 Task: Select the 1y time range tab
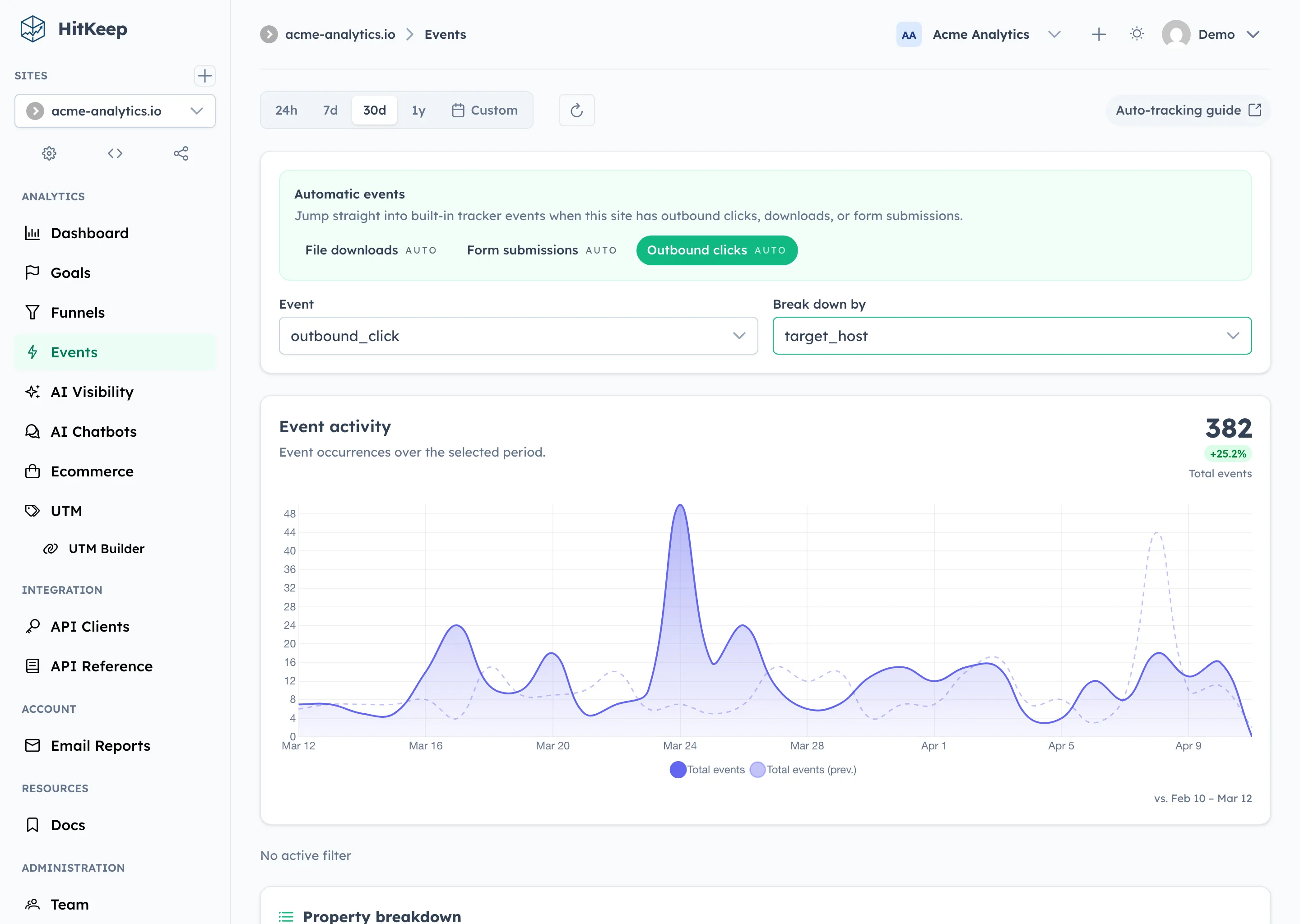pos(418,110)
